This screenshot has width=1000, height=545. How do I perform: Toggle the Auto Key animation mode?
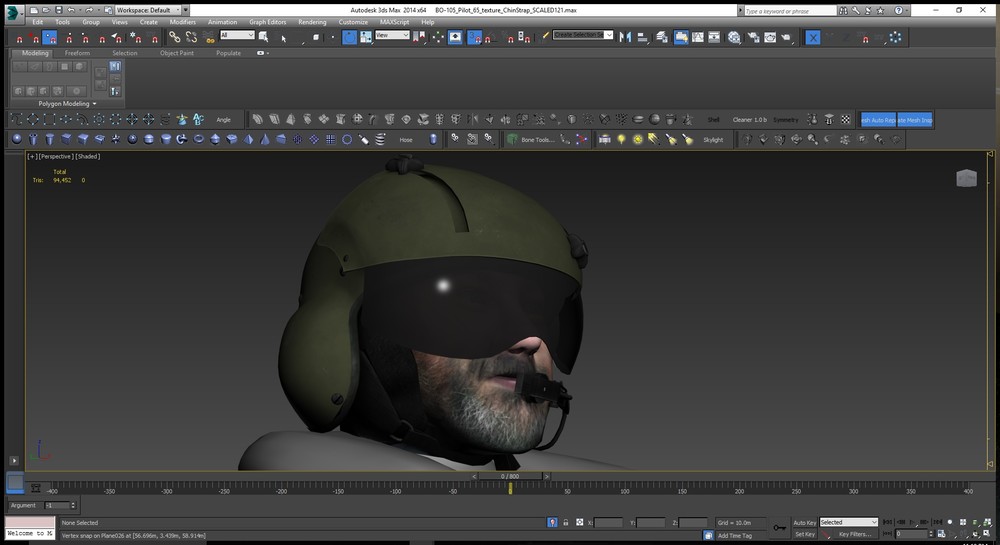(804, 522)
